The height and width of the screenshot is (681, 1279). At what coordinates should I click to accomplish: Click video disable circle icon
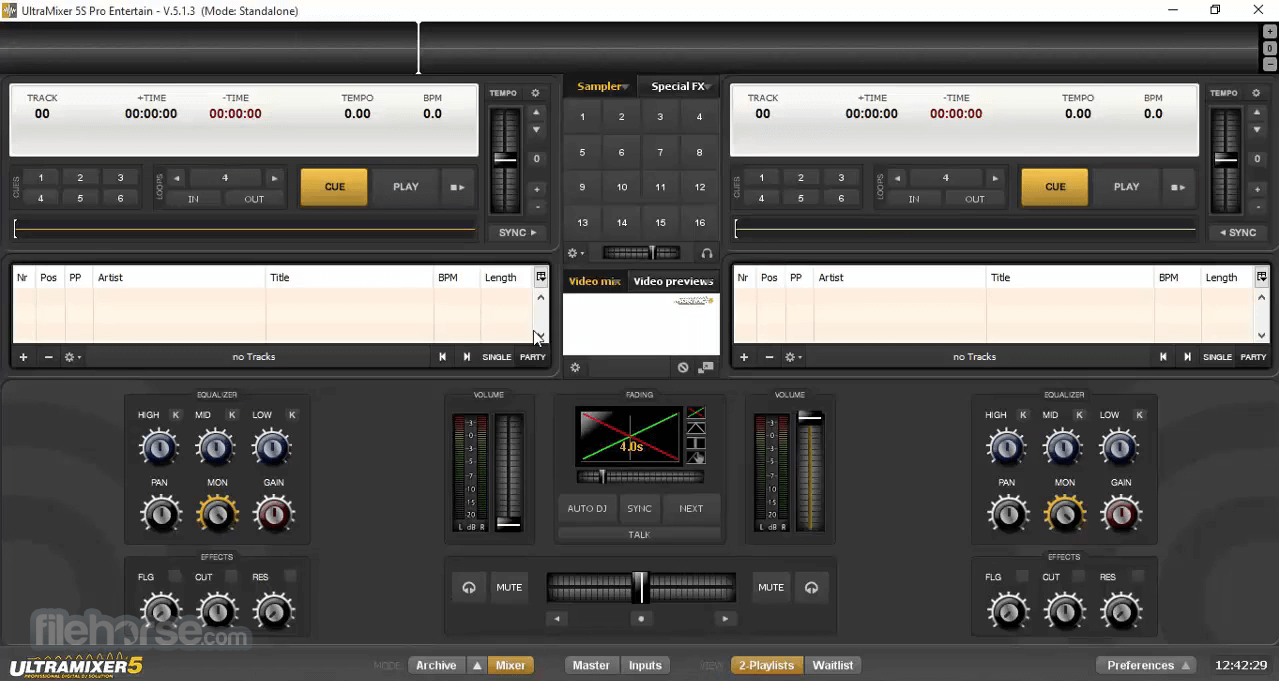coord(683,368)
